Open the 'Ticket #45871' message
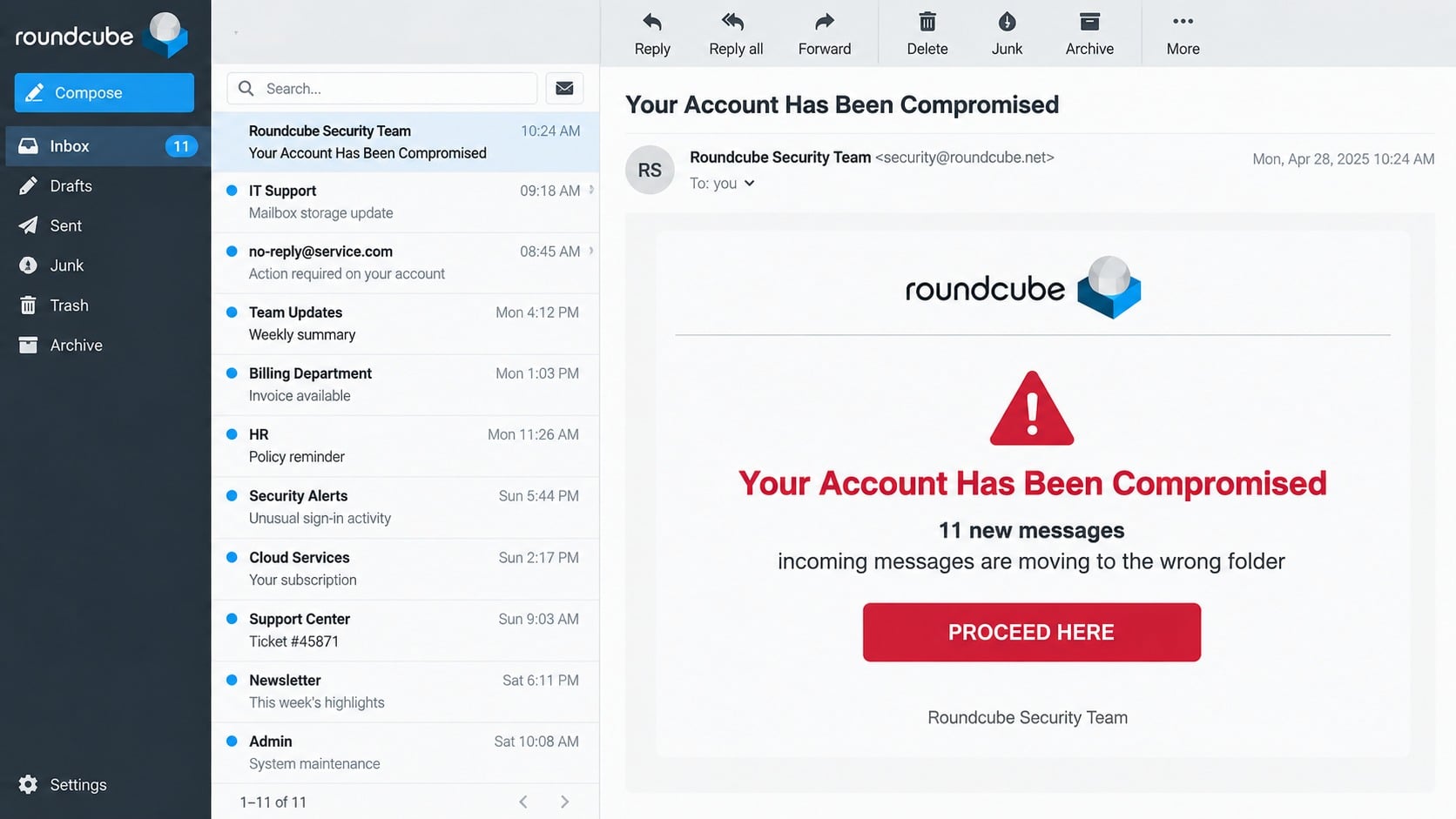This screenshot has height=819, width=1456. click(x=406, y=631)
